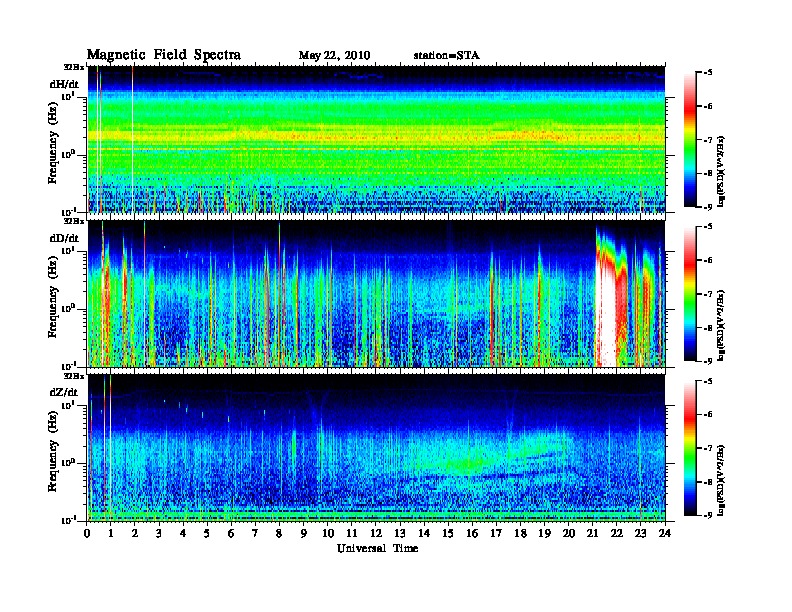Click hour 5 on the time axis

[207, 533]
